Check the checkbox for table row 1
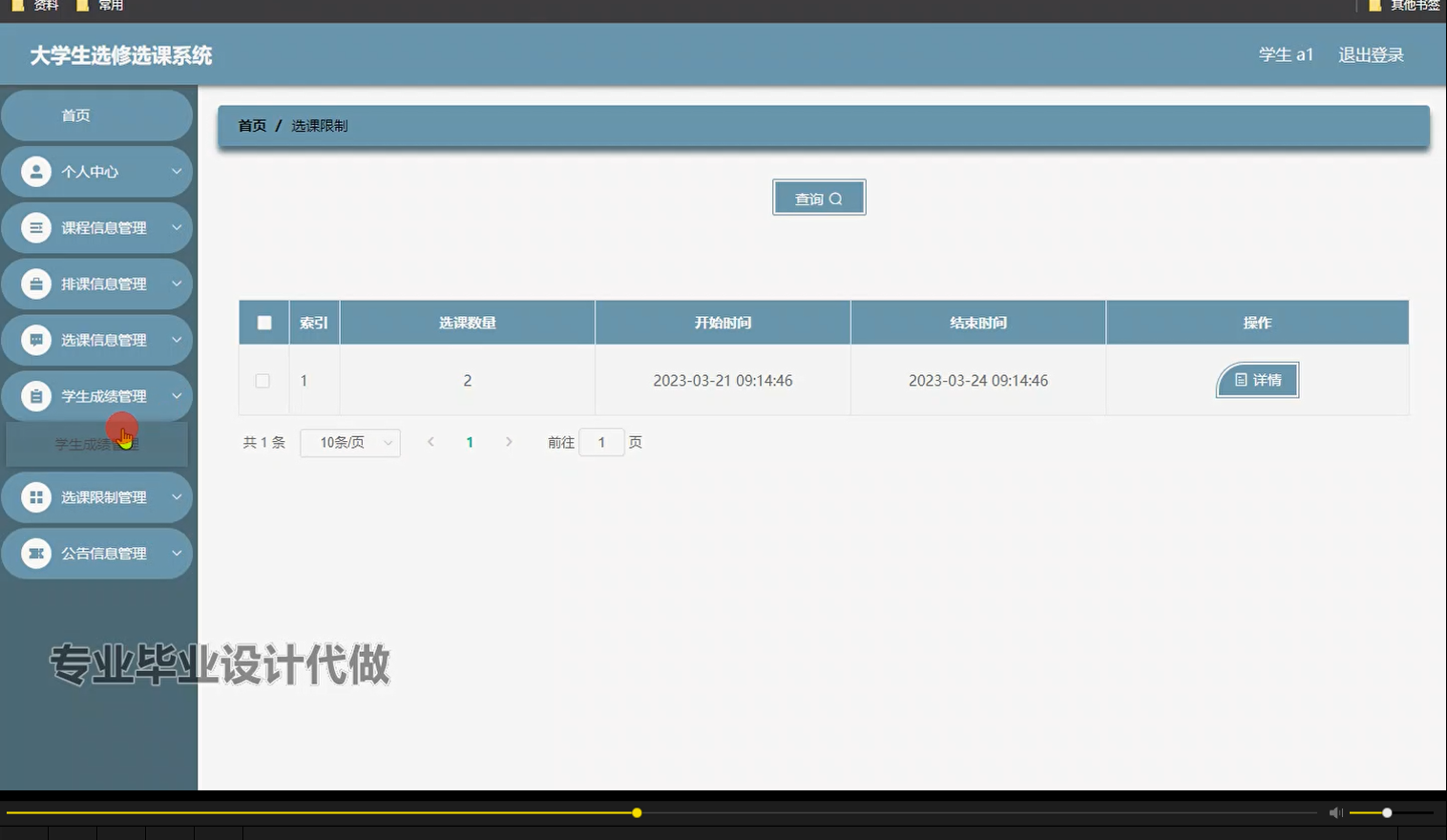The width and height of the screenshot is (1447, 840). click(263, 380)
